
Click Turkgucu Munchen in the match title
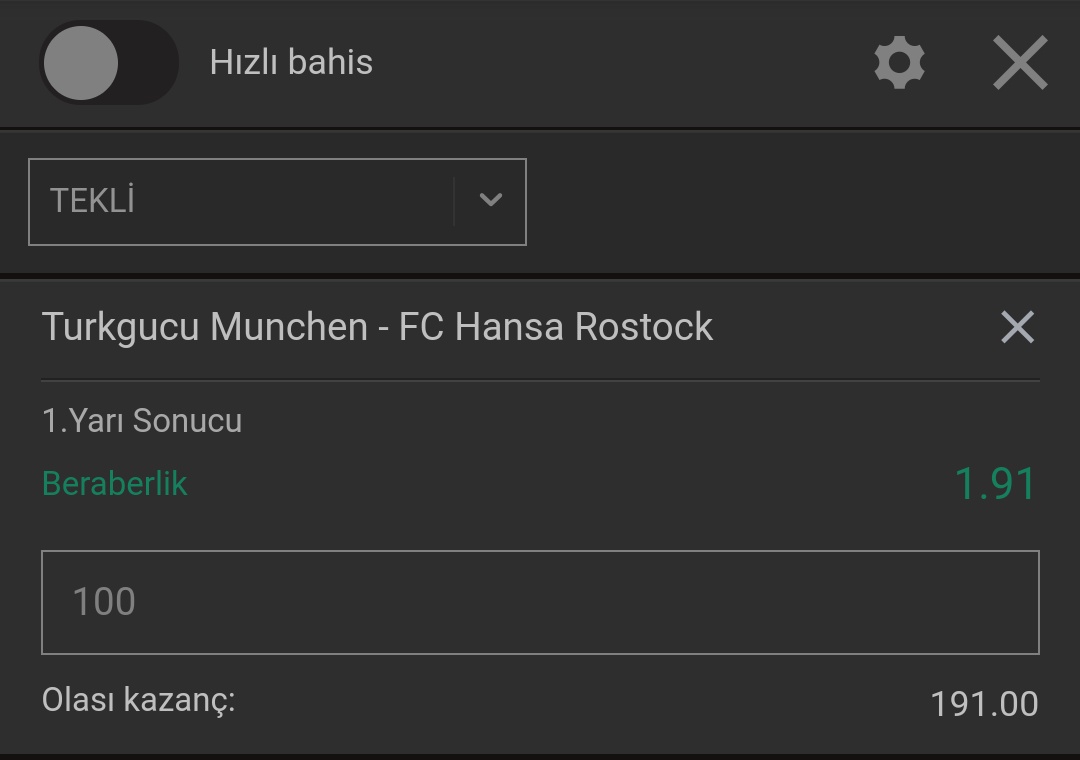coord(205,327)
